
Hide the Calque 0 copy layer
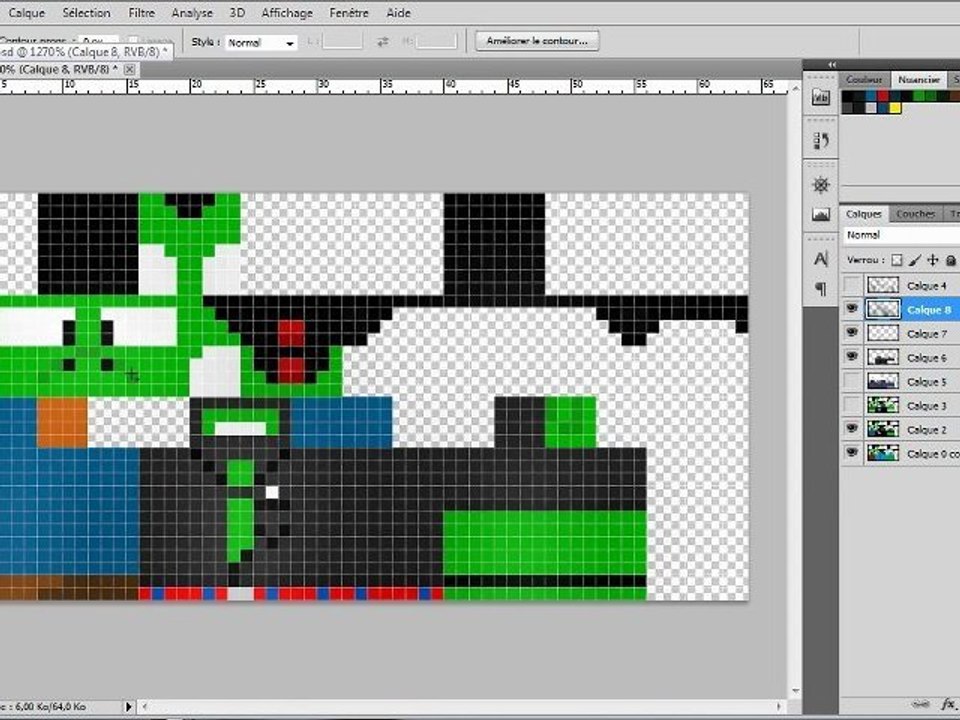pos(852,453)
